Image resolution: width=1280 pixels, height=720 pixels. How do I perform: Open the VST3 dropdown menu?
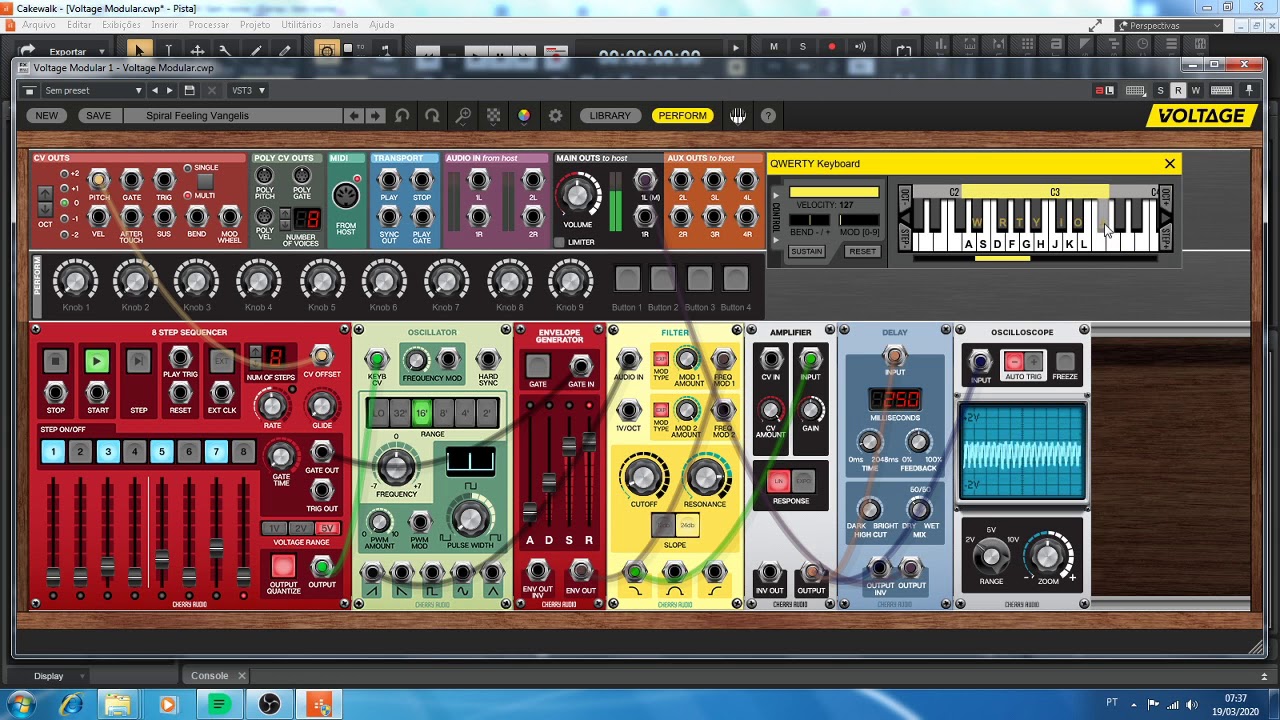coord(249,90)
